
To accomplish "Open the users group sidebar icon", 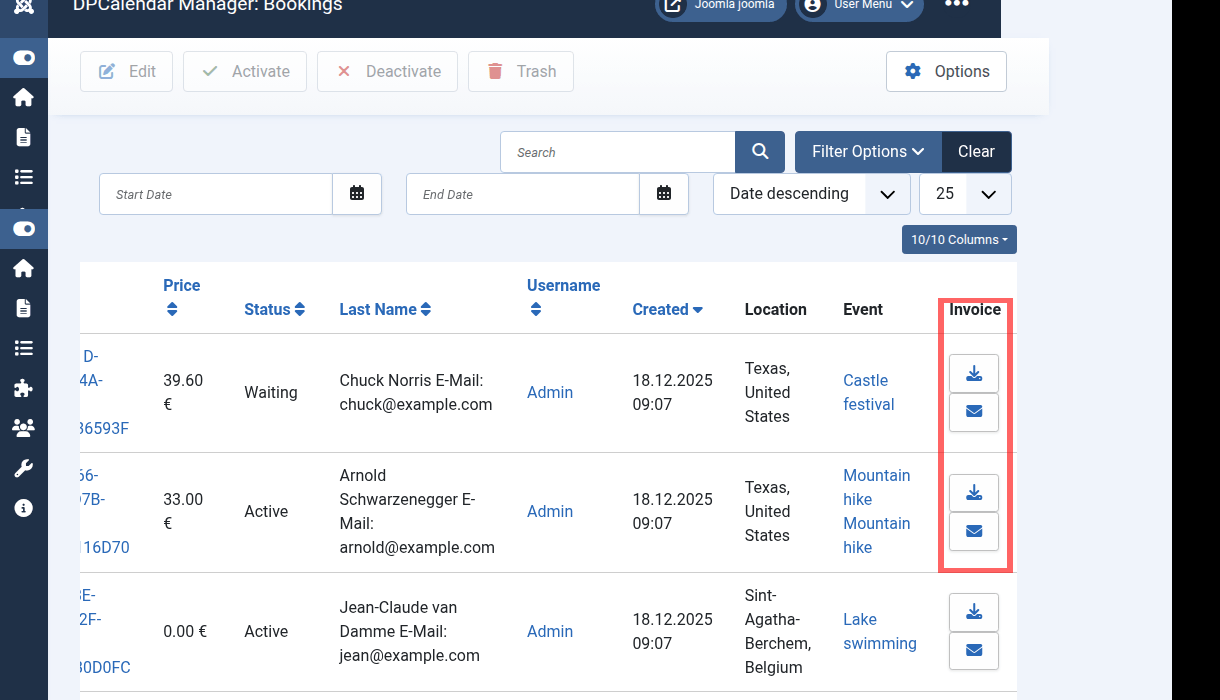I will [x=23, y=428].
